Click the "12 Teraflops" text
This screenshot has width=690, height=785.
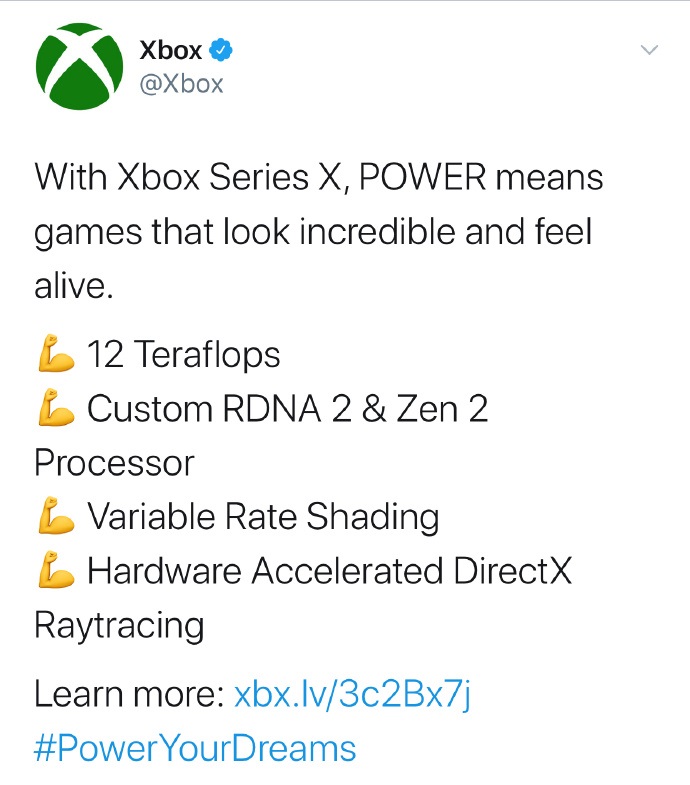click(x=184, y=354)
